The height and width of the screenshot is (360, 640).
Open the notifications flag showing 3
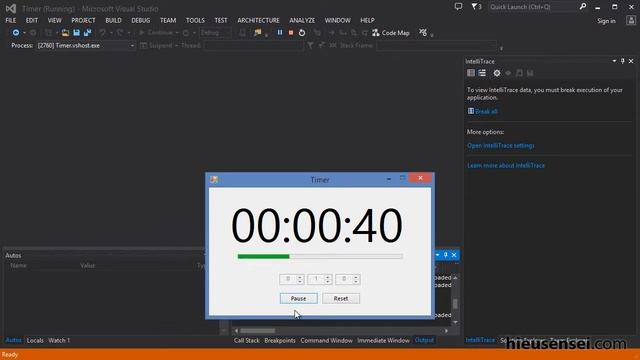[x=476, y=7]
